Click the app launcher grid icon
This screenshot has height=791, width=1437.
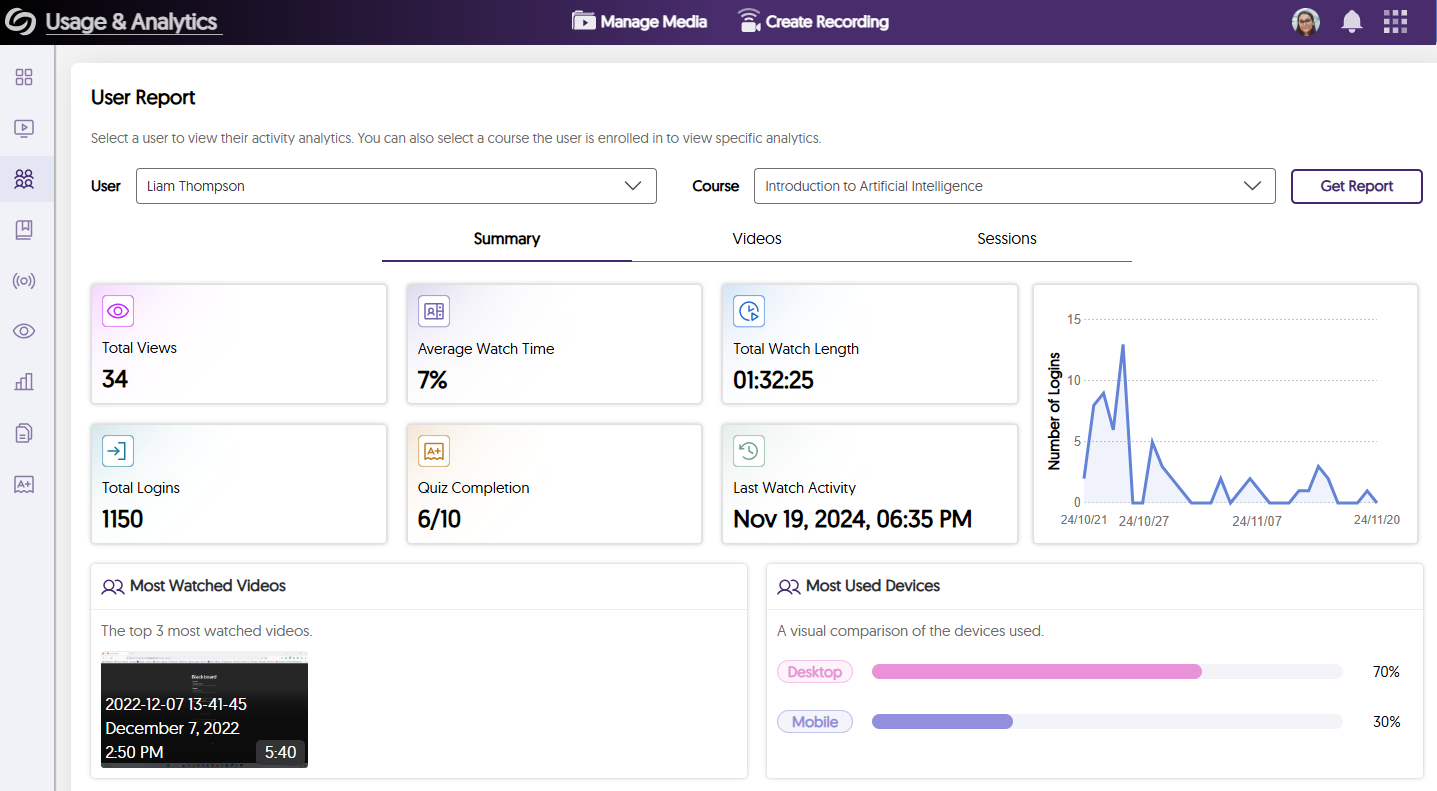click(1395, 21)
